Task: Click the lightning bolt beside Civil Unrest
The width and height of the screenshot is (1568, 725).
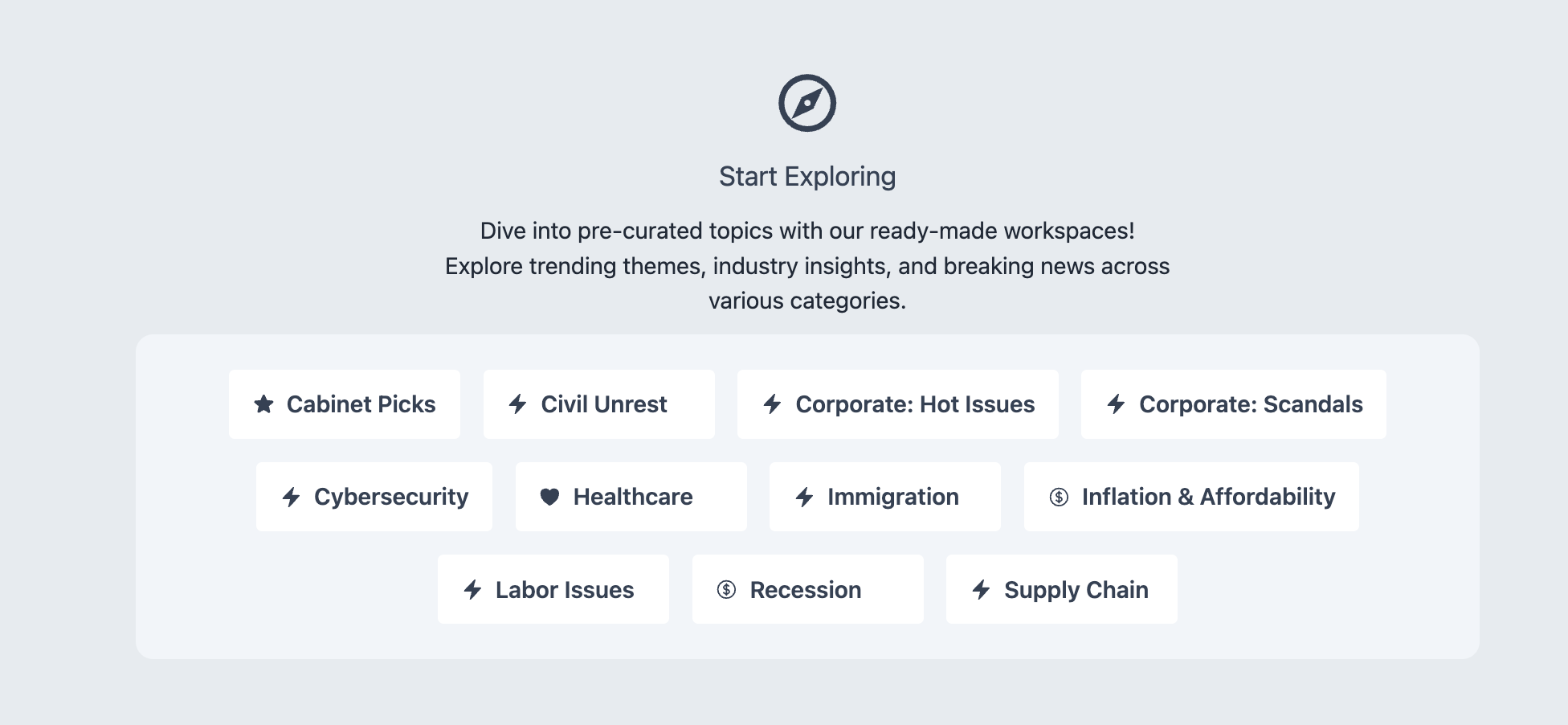Action: pos(518,404)
